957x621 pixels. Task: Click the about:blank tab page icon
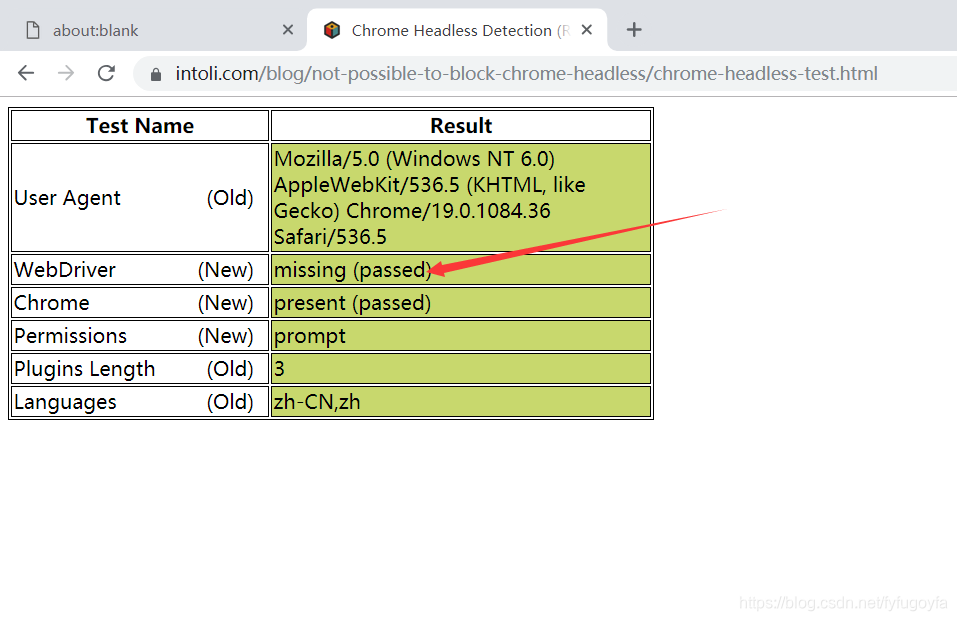33,30
